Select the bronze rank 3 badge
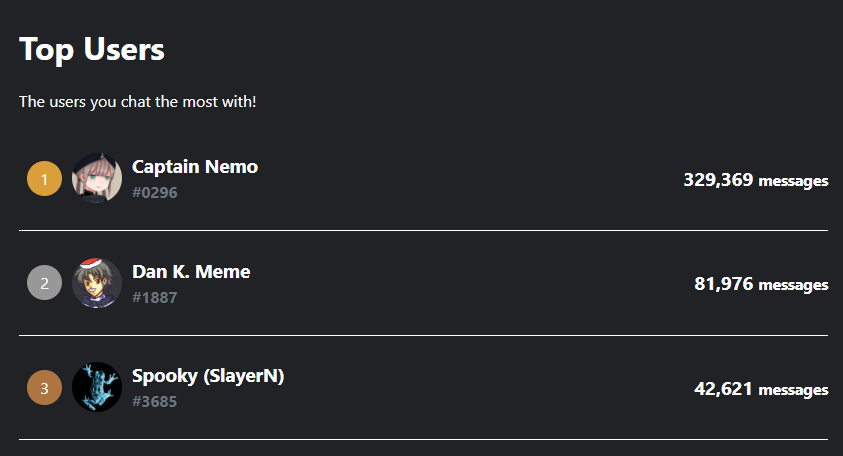Image resolution: width=843 pixels, height=456 pixels. pyautogui.click(x=45, y=388)
